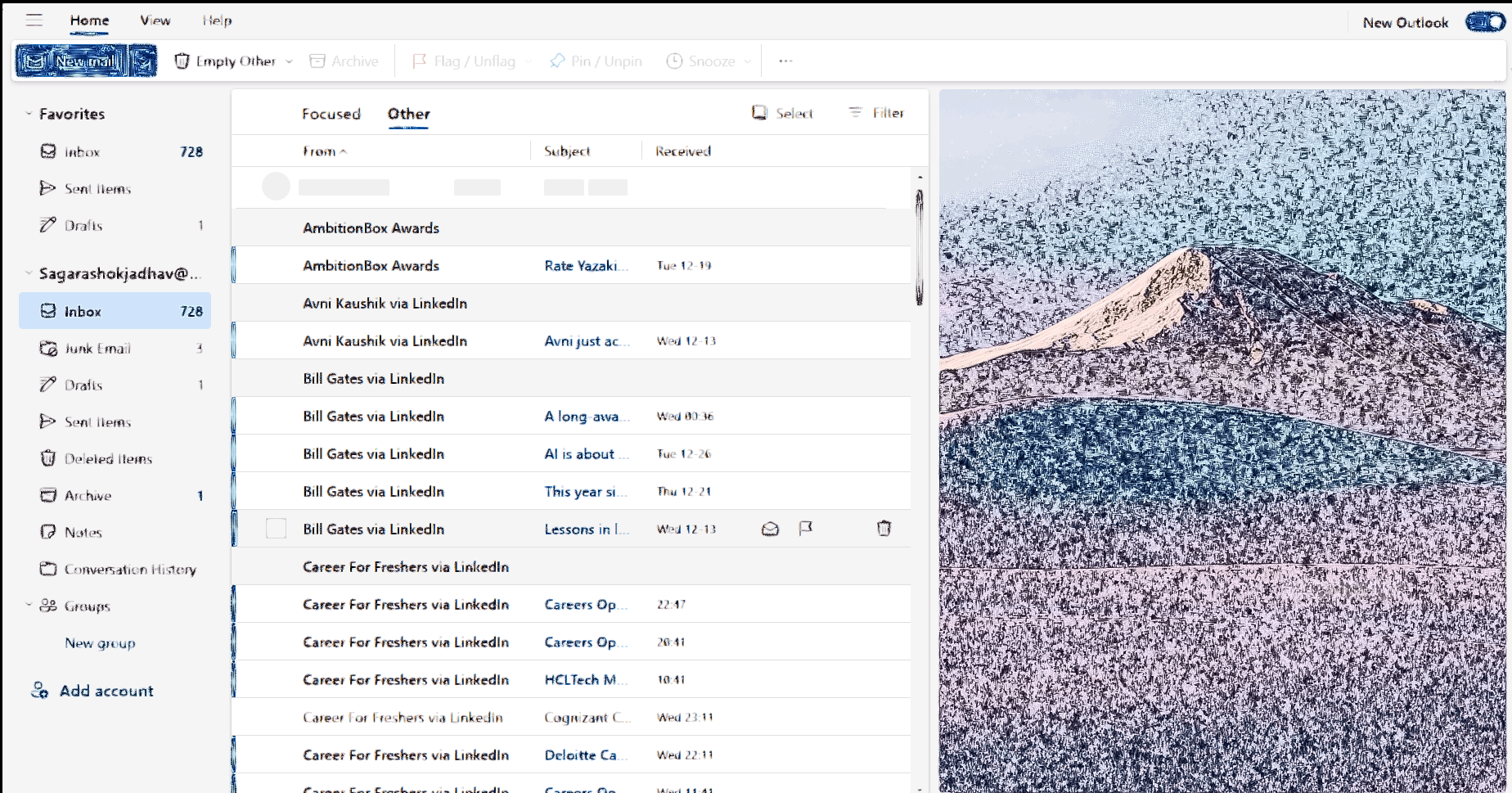Sort by the Received column header

tap(683, 151)
